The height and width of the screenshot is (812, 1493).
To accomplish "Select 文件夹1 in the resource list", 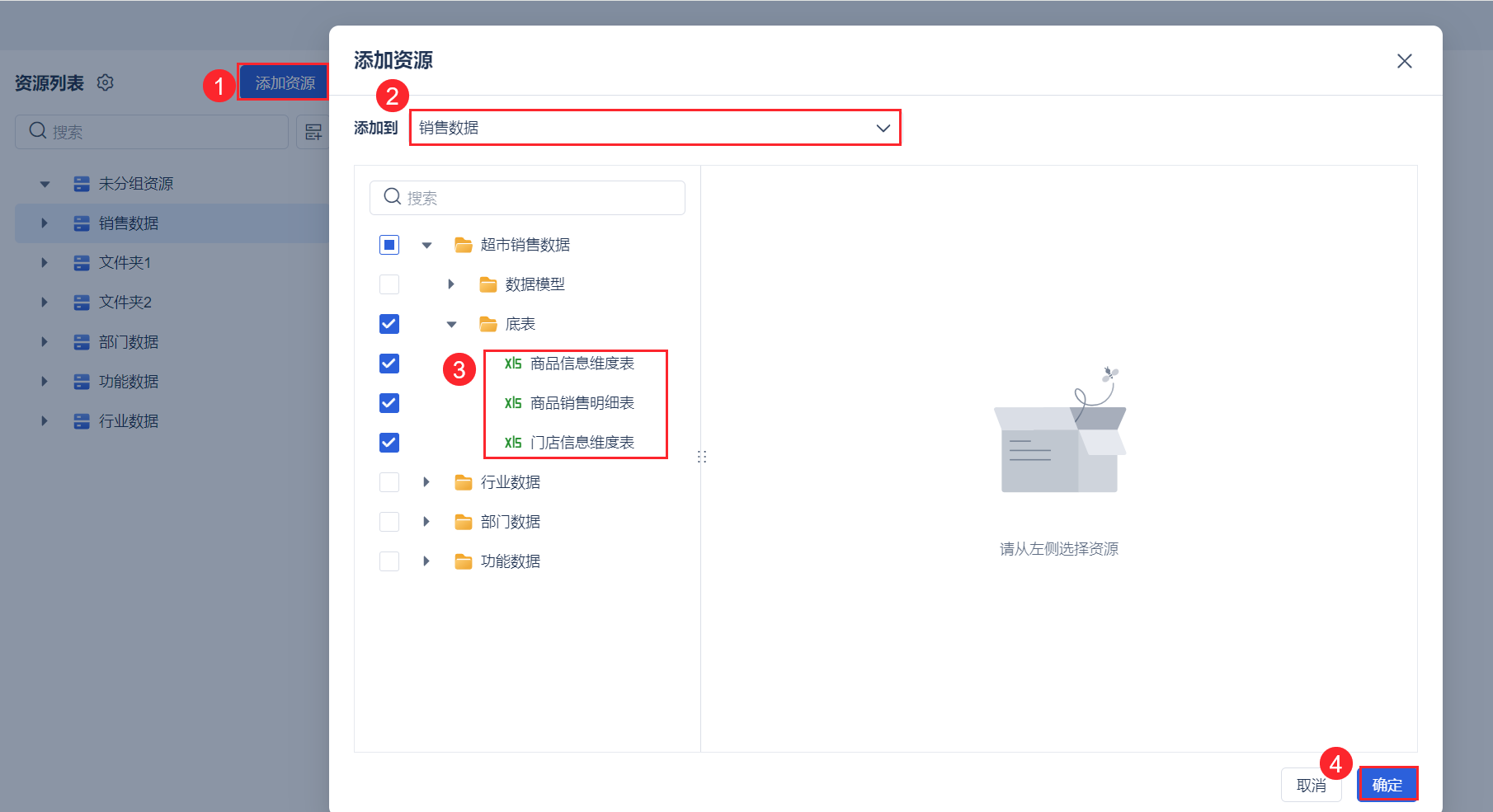I will pyautogui.click(x=125, y=263).
